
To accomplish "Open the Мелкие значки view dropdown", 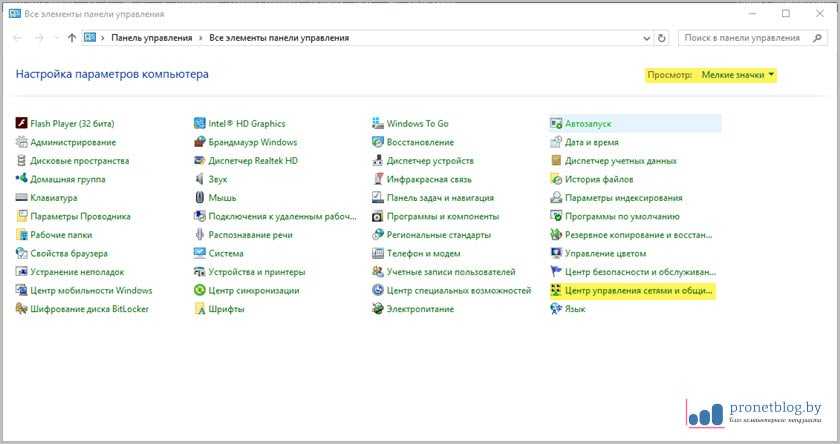I will point(738,75).
